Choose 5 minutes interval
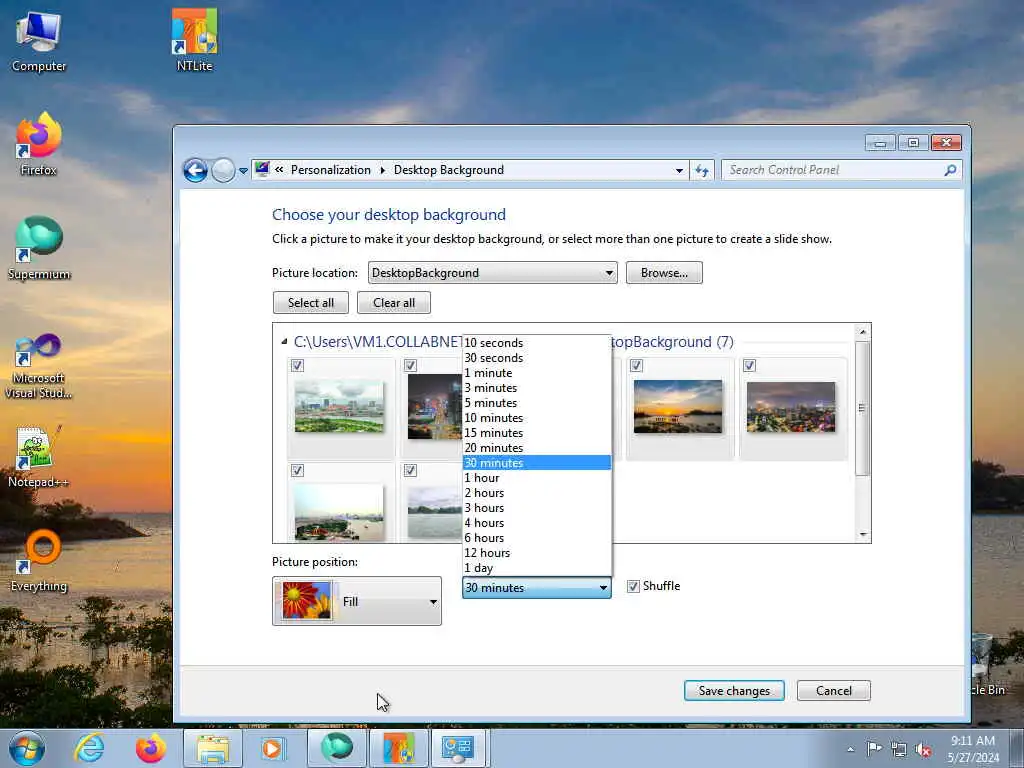 point(537,403)
